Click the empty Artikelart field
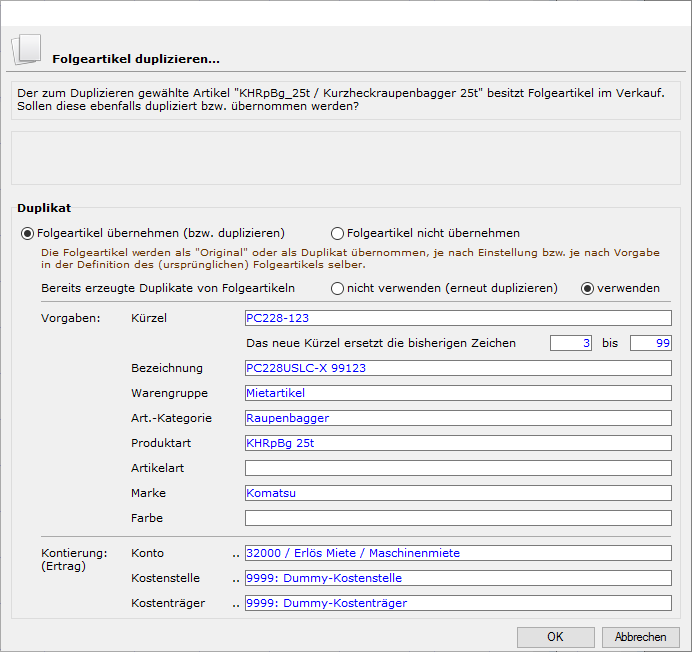The height and width of the screenshot is (652, 692). (457, 468)
